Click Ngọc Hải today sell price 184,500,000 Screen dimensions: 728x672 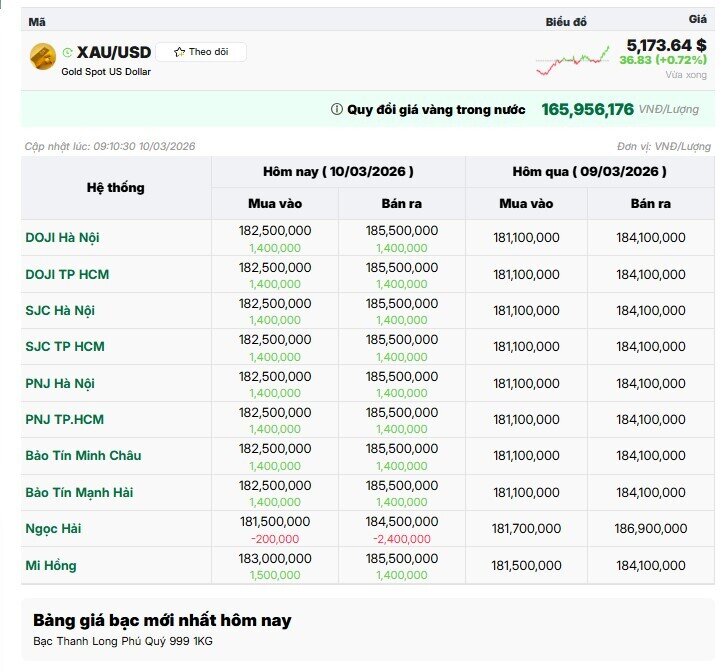point(402,522)
